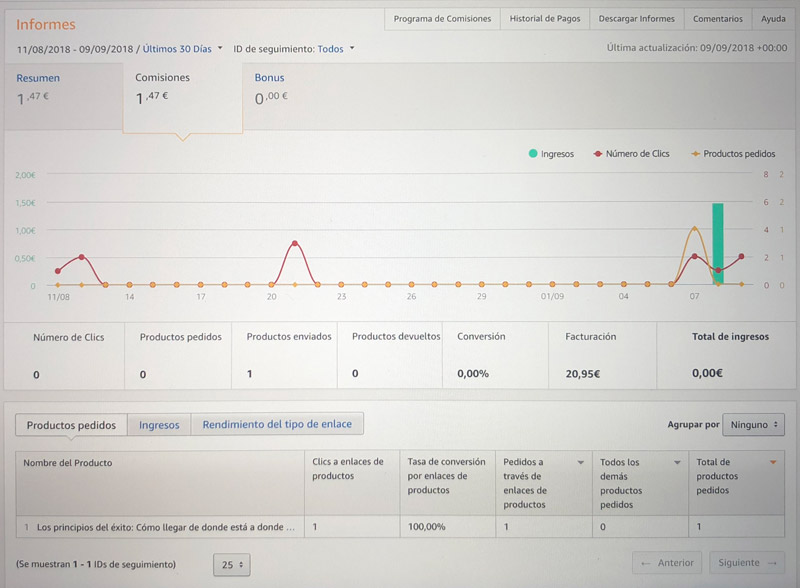The width and height of the screenshot is (800, 588).
Task: Toggle the orange Productos pedidos legend marker
Action: point(695,154)
